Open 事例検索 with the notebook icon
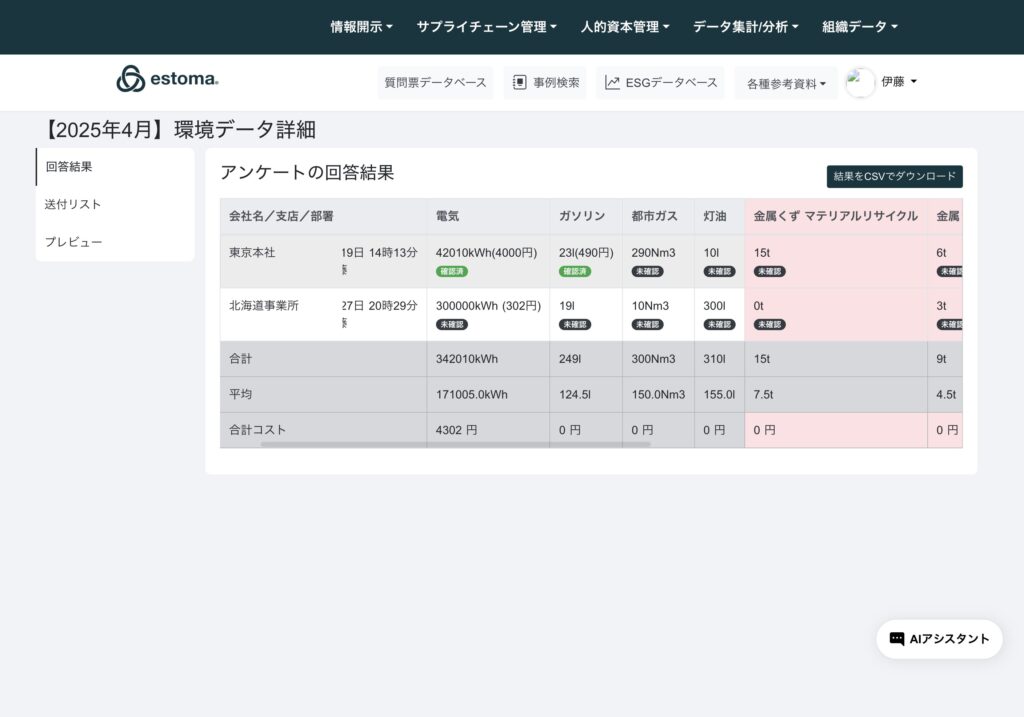The height and width of the screenshot is (717, 1024). point(545,83)
